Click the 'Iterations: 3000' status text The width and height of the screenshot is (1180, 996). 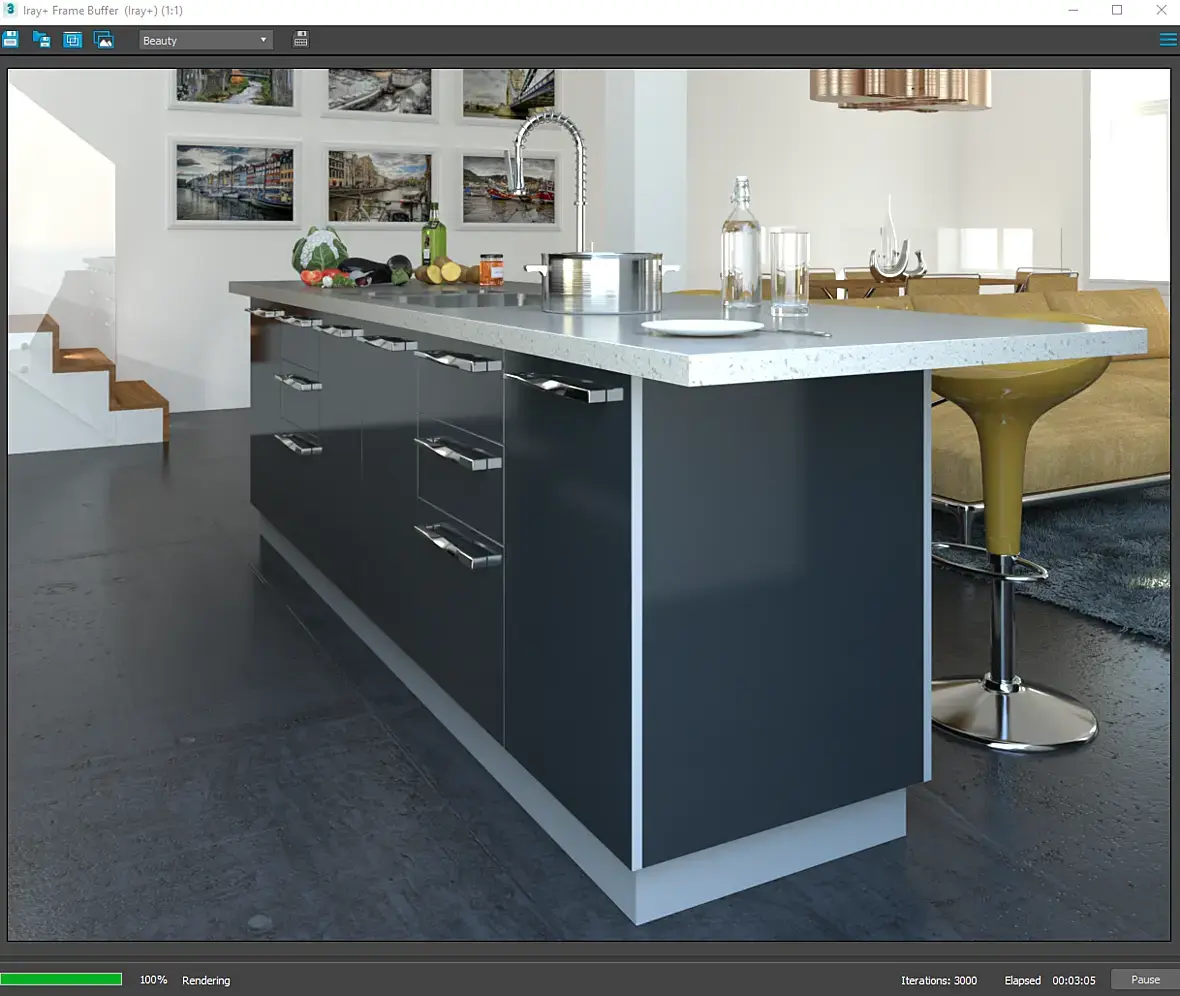coord(938,980)
